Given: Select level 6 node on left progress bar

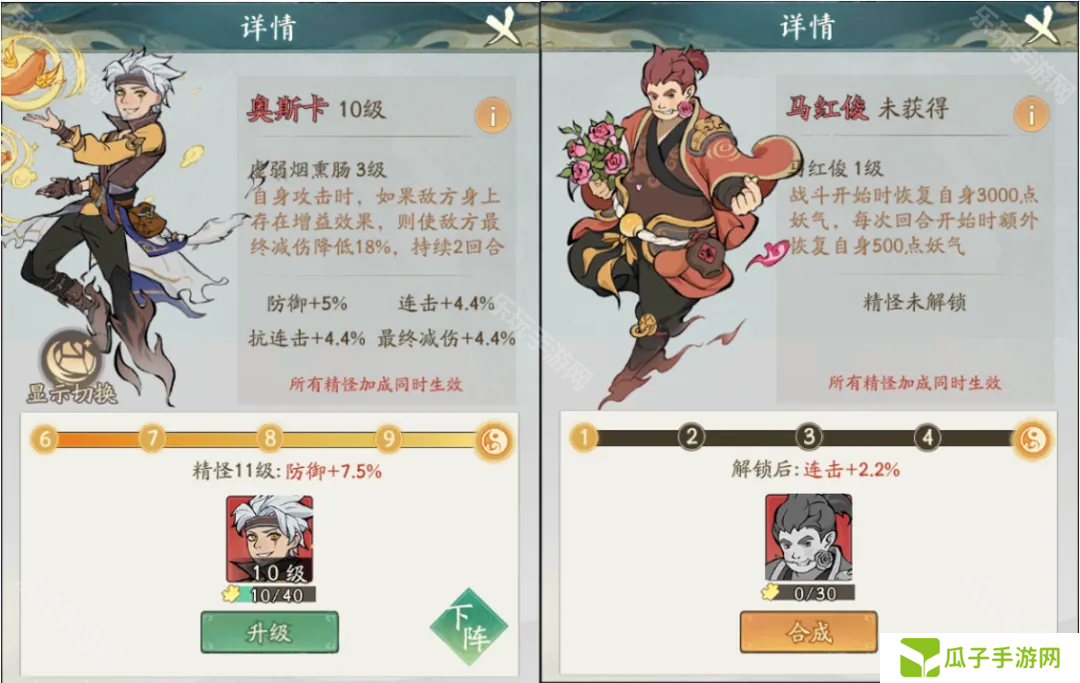Looking at the screenshot, I should point(45,439).
